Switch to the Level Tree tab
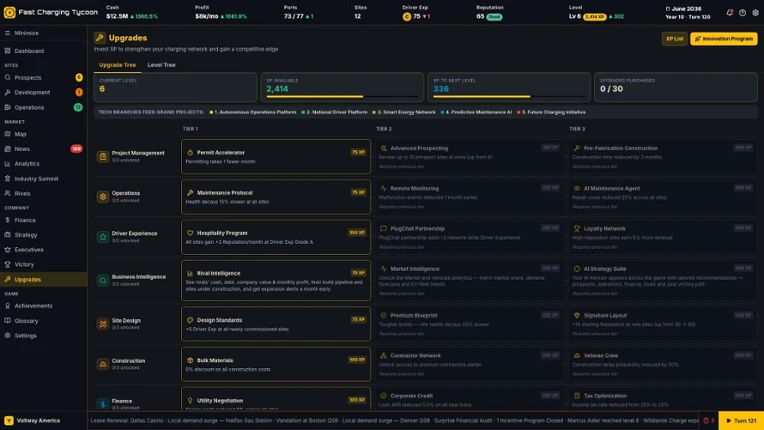 click(161, 65)
